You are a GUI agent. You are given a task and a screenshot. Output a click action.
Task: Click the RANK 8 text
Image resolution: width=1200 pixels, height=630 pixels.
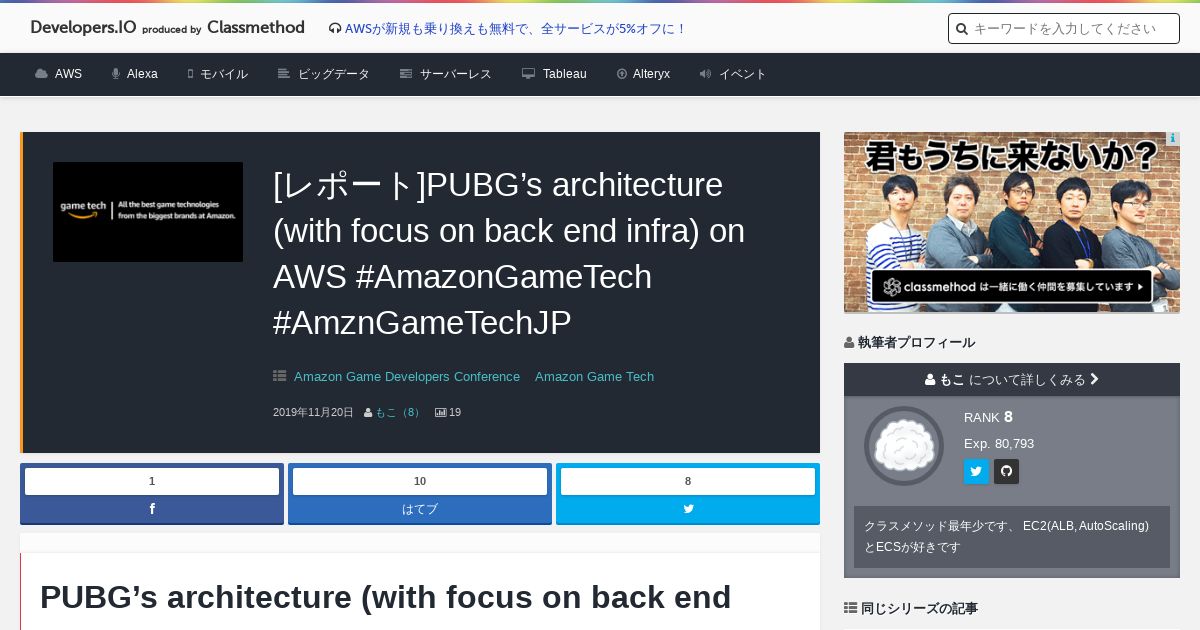(x=988, y=417)
